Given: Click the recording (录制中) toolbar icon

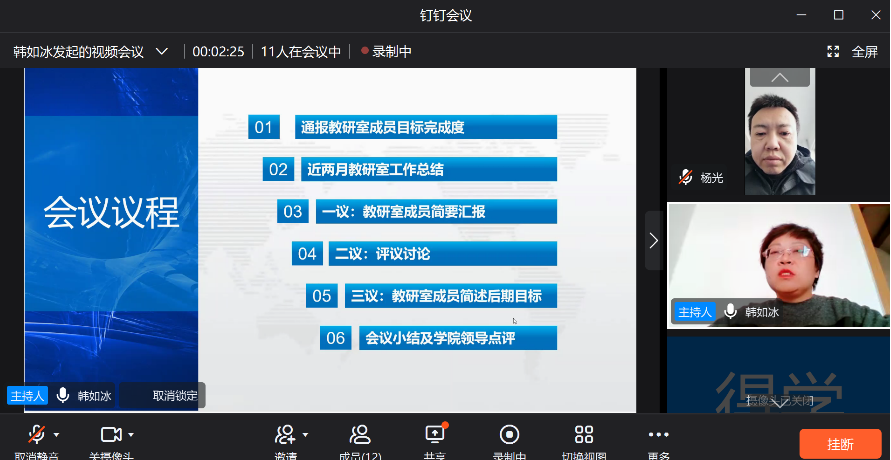Looking at the screenshot, I should (x=509, y=435).
